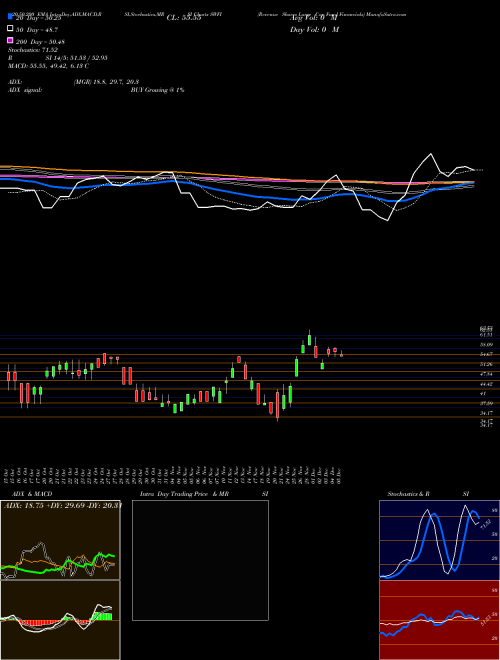Open the ADX indicator chart panel
Screen dimensions: 500x660
click(60, 540)
